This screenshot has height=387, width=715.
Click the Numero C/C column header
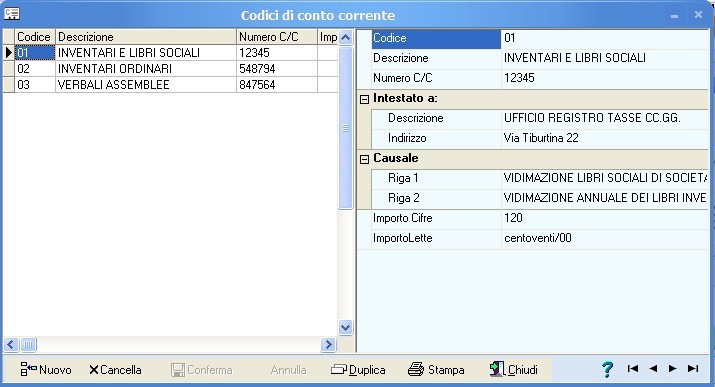pyautogui.click(x=277, y=37)
